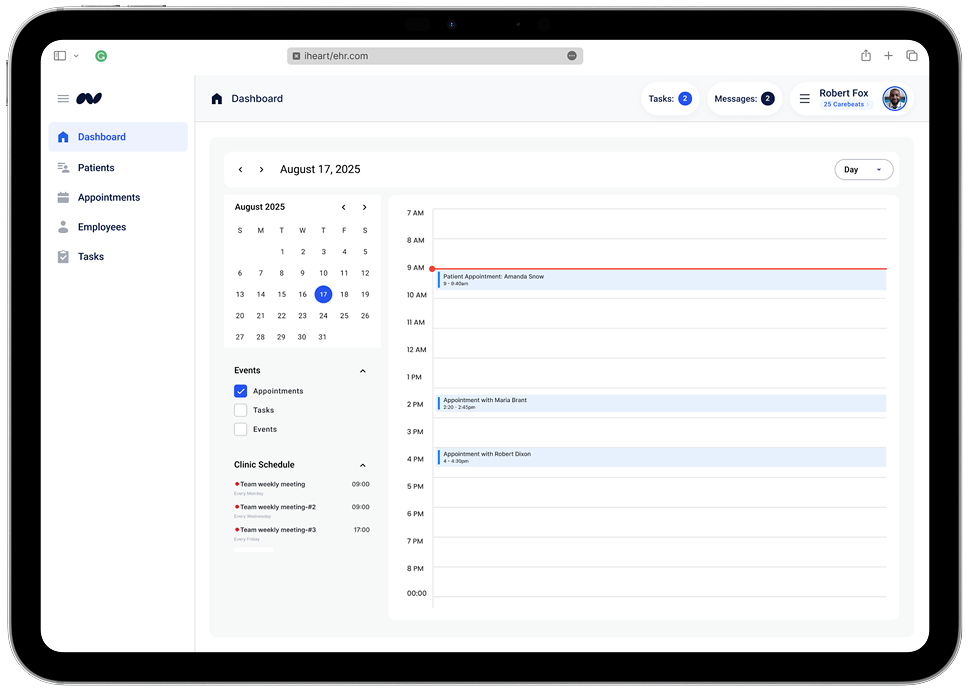970x692 pixels.
Task: Check the Events filter checkbox
Action: [x=240, y=429]
